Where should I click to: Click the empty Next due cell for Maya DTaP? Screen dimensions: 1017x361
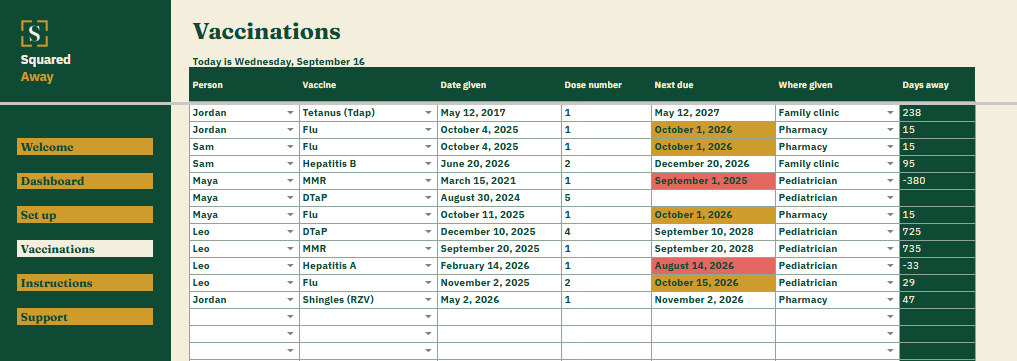713,198
